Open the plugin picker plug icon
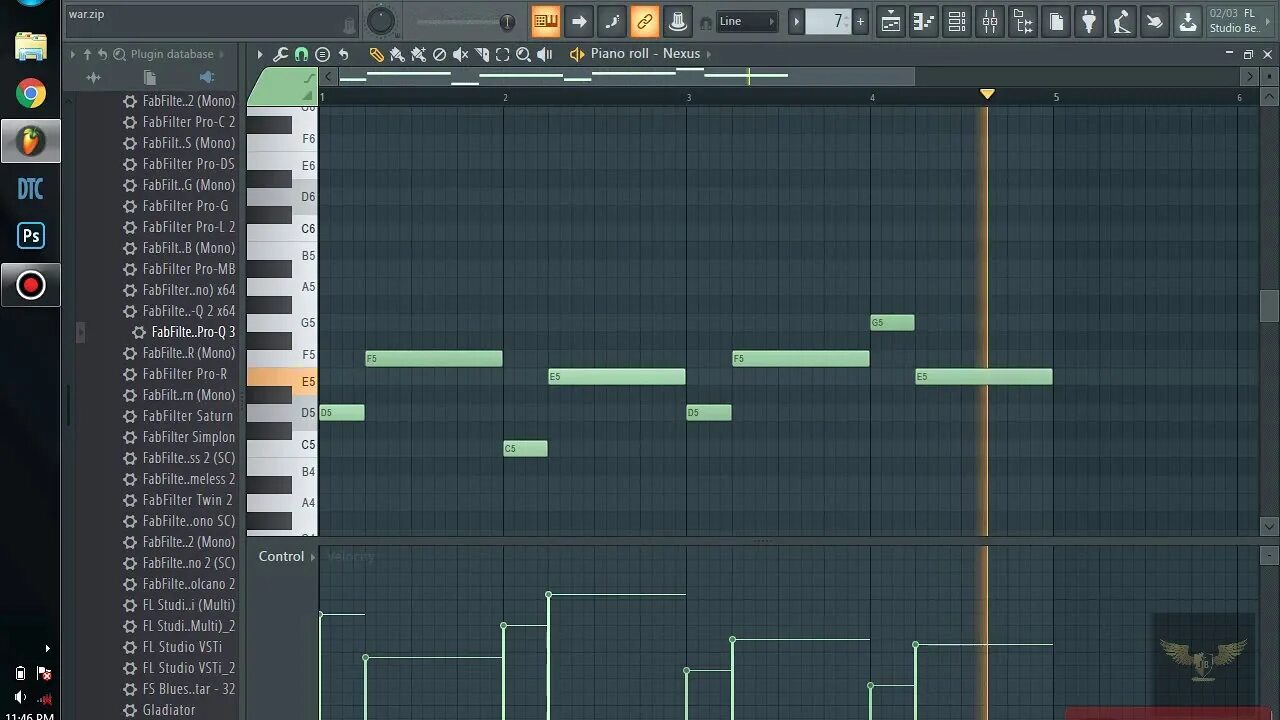This screenshot has height=720, width=1280. pyautogui.click(x=1089, y=21)
